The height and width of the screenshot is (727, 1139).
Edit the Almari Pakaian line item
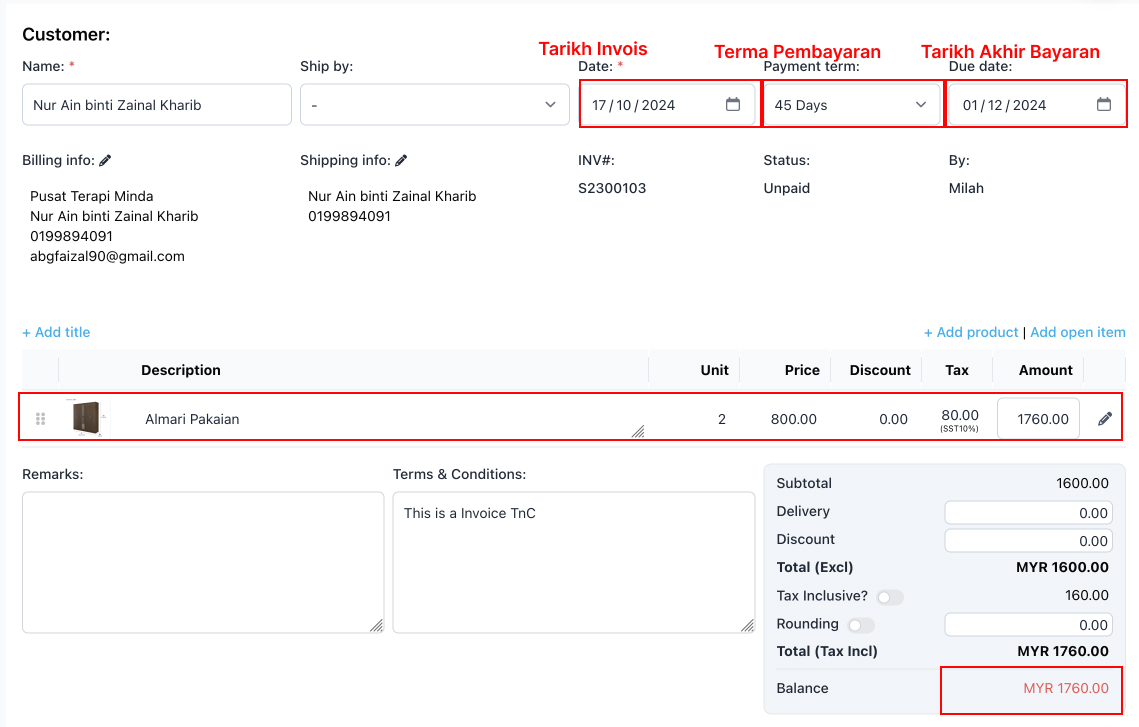pyautogui.click(x=1105, y=419)
